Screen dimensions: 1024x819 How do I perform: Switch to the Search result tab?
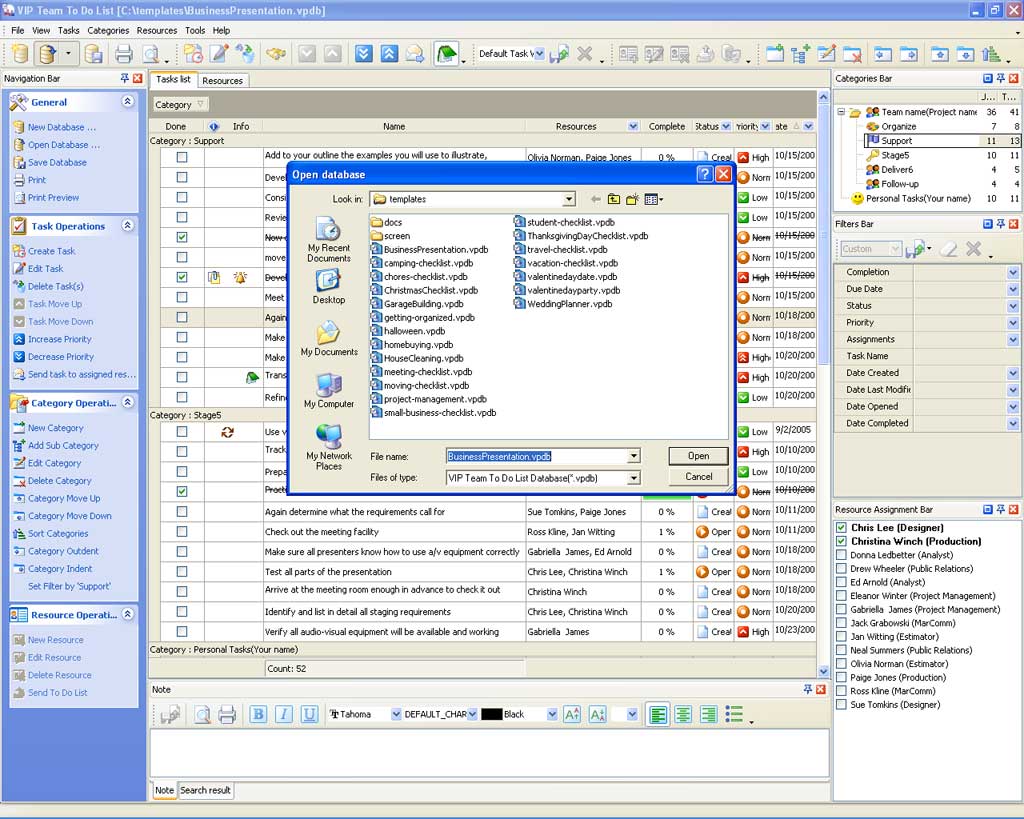205,790
